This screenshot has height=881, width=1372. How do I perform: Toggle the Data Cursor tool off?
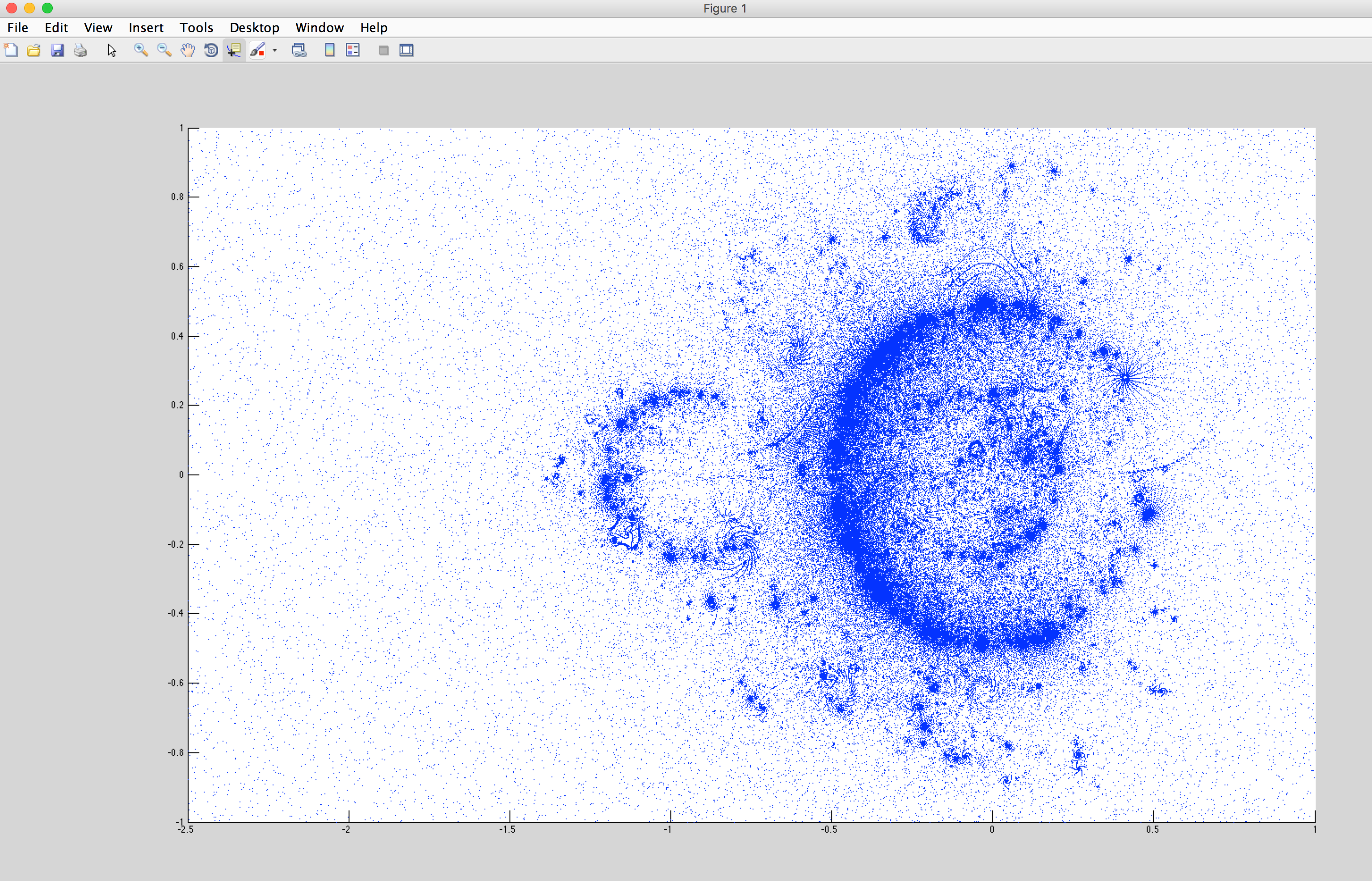click(234, 50)
